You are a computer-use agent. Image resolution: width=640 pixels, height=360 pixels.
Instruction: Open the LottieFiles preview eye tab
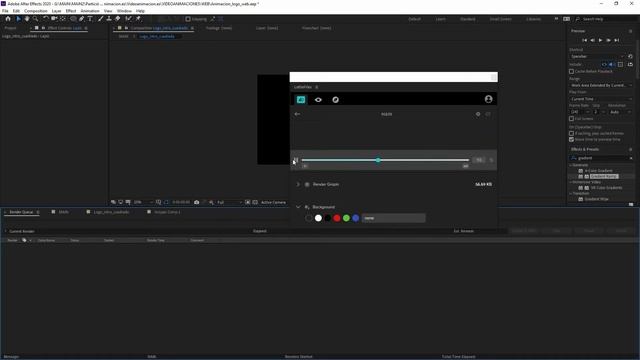point(318,100)
